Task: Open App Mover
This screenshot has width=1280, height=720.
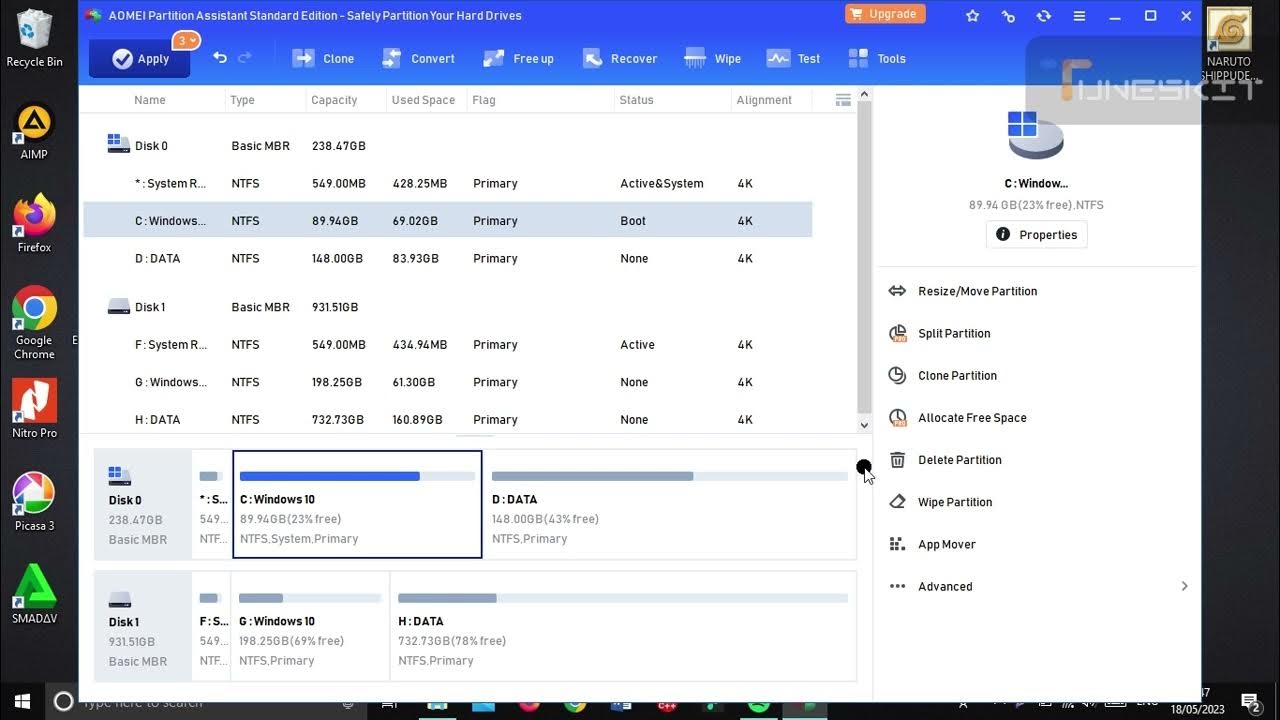Action: pos(932,544)
